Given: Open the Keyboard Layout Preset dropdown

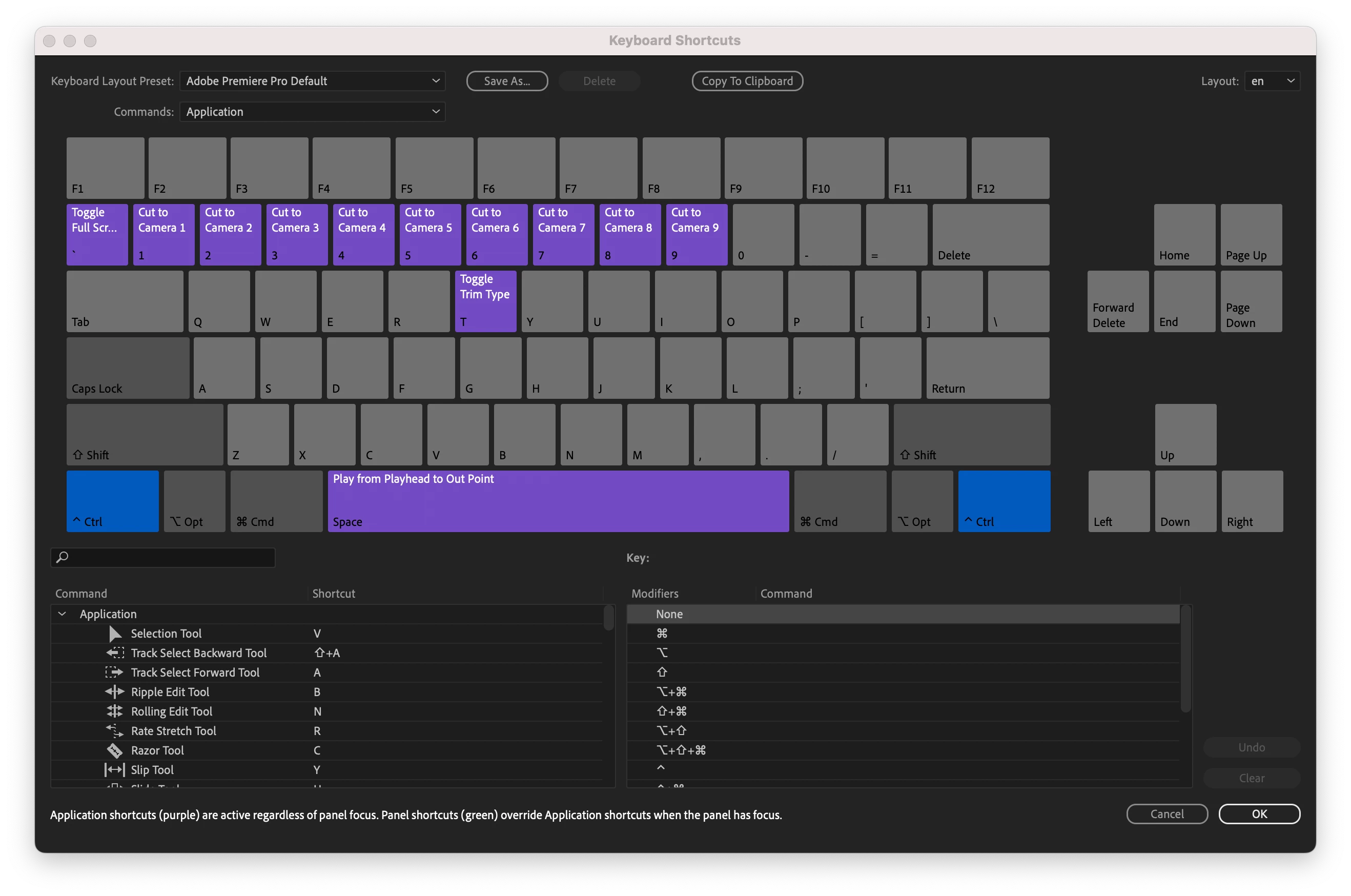Looking at the screenshot, I should tap(312, 80).
